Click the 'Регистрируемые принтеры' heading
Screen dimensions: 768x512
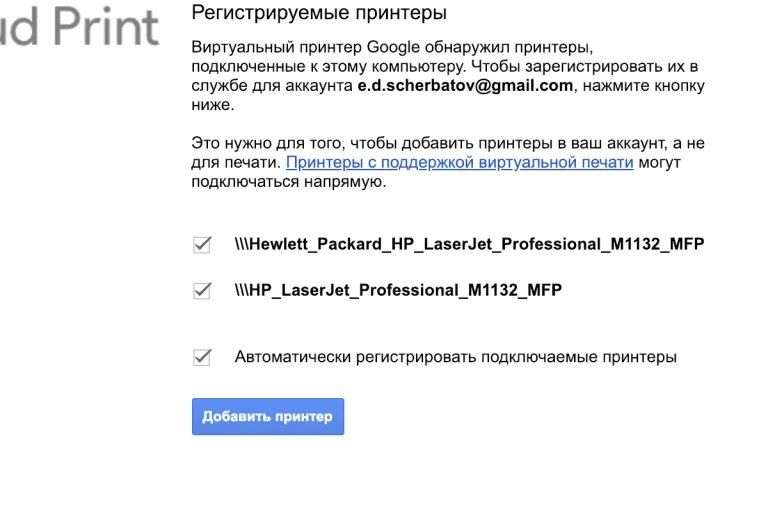tap(319, 12)
